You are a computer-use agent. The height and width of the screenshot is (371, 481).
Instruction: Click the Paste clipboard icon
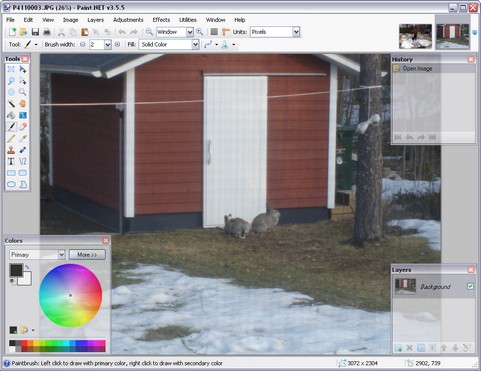pyautogui.click(x=85, y=32)
